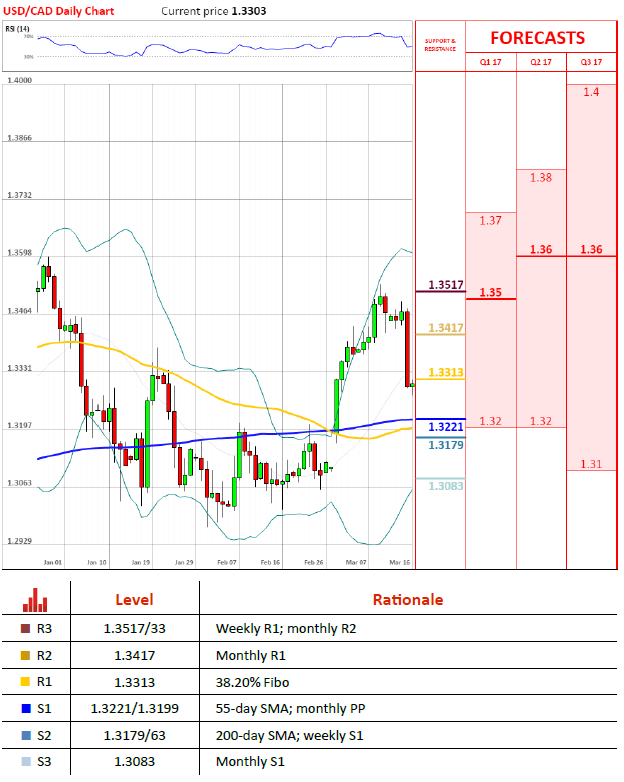This screenshot has width=624, height=782.
Task: Click the S1 blue color swatch
Action: pyautogui.click(x=25, y=708)
